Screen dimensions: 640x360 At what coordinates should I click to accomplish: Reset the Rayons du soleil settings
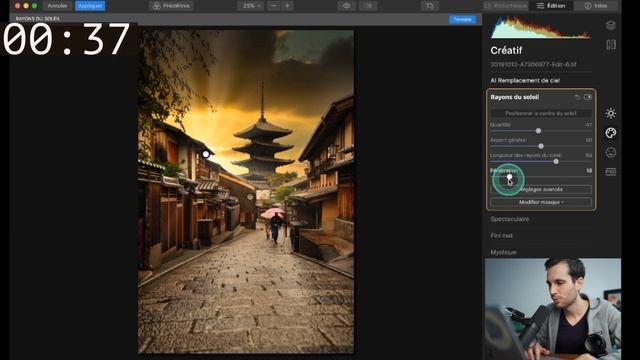pos(577,97)
